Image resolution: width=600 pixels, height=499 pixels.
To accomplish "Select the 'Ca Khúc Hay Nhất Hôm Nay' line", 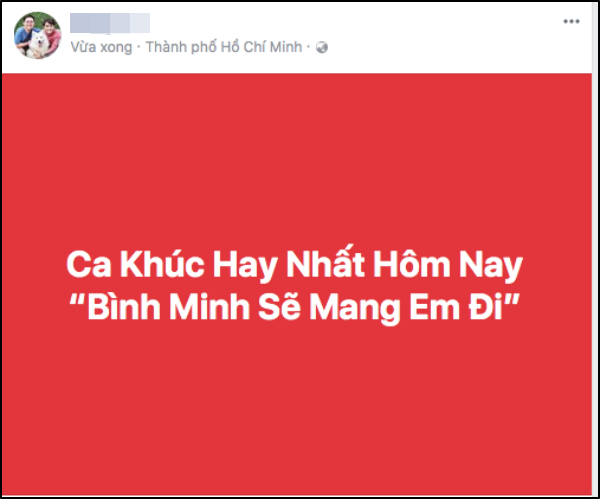I will pyautogui.click(x=294, y=265).
